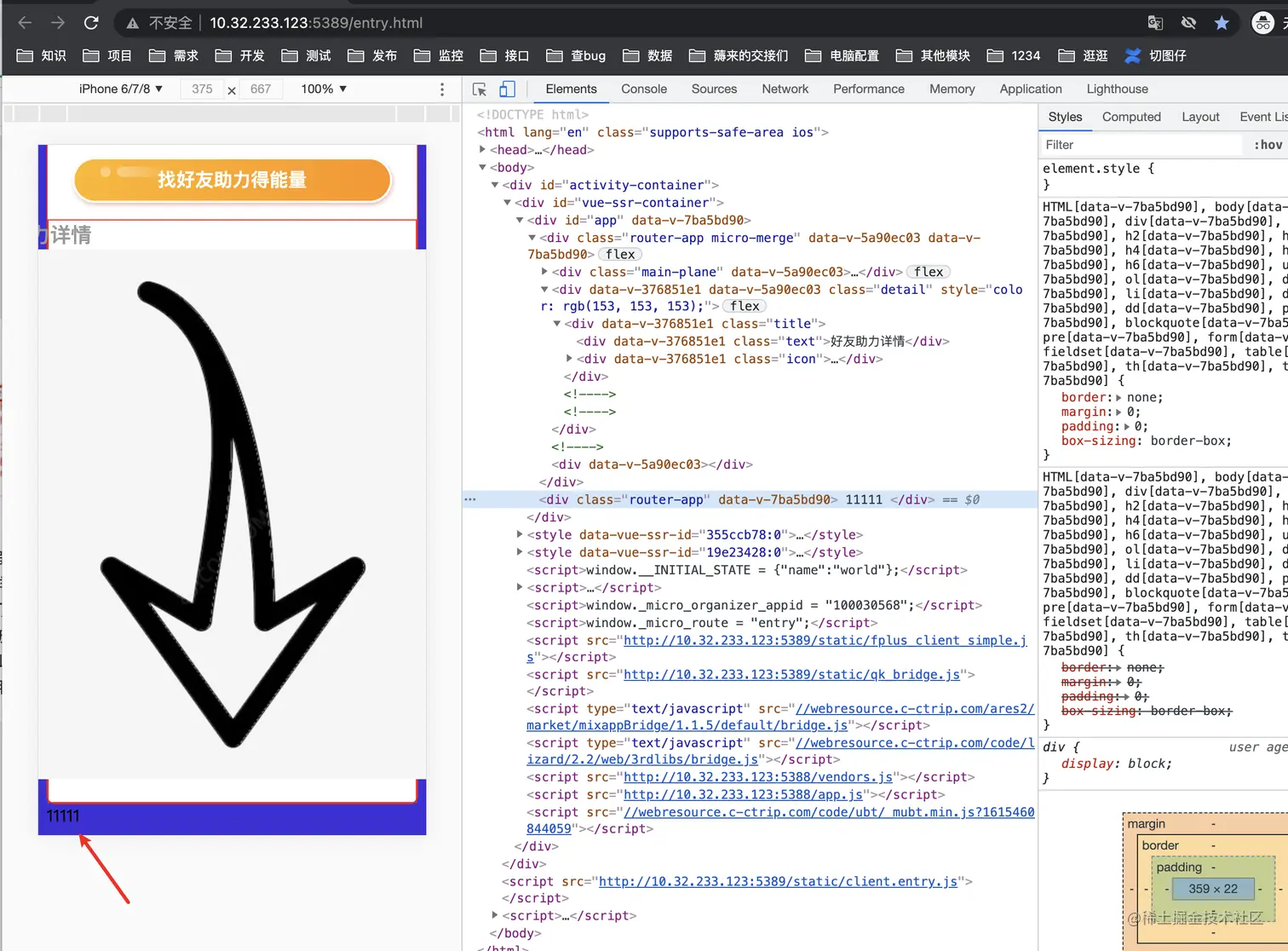Viewport: 1288px width, 951px height.
Task: Open device toolbar three-dot options menu
Action: 441,89
